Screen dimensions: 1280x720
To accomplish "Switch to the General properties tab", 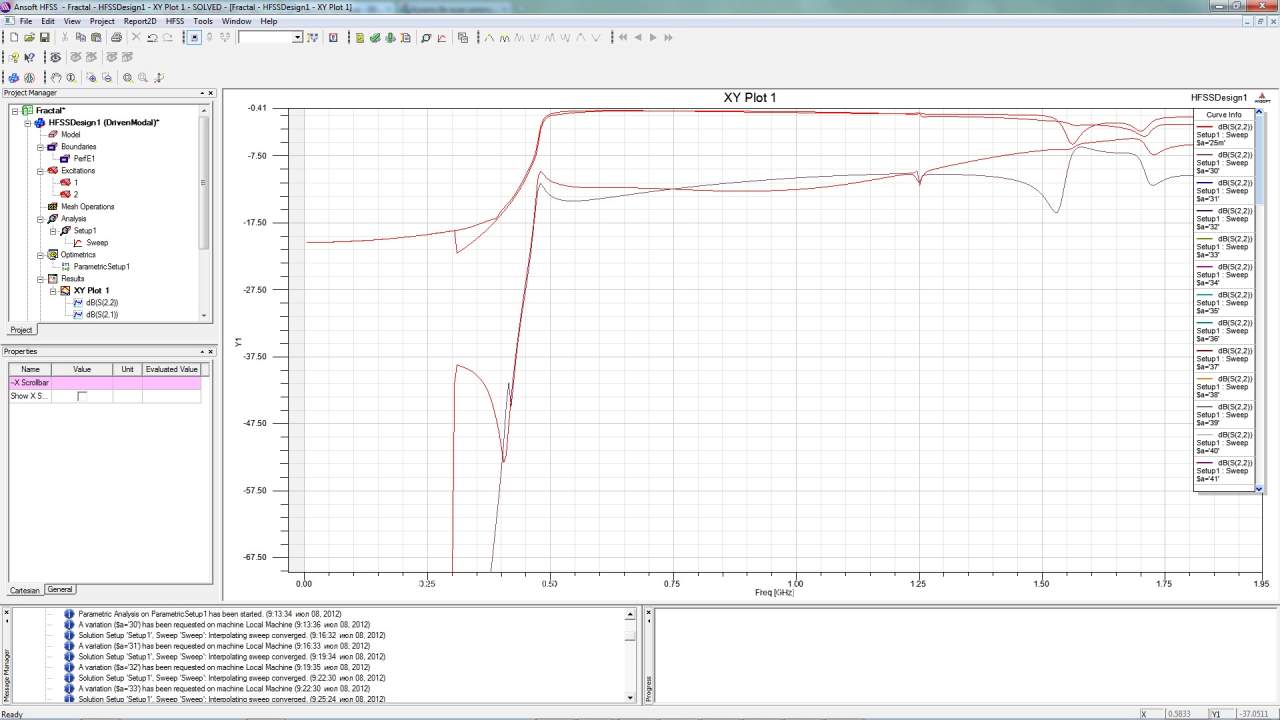I will 60,590.
